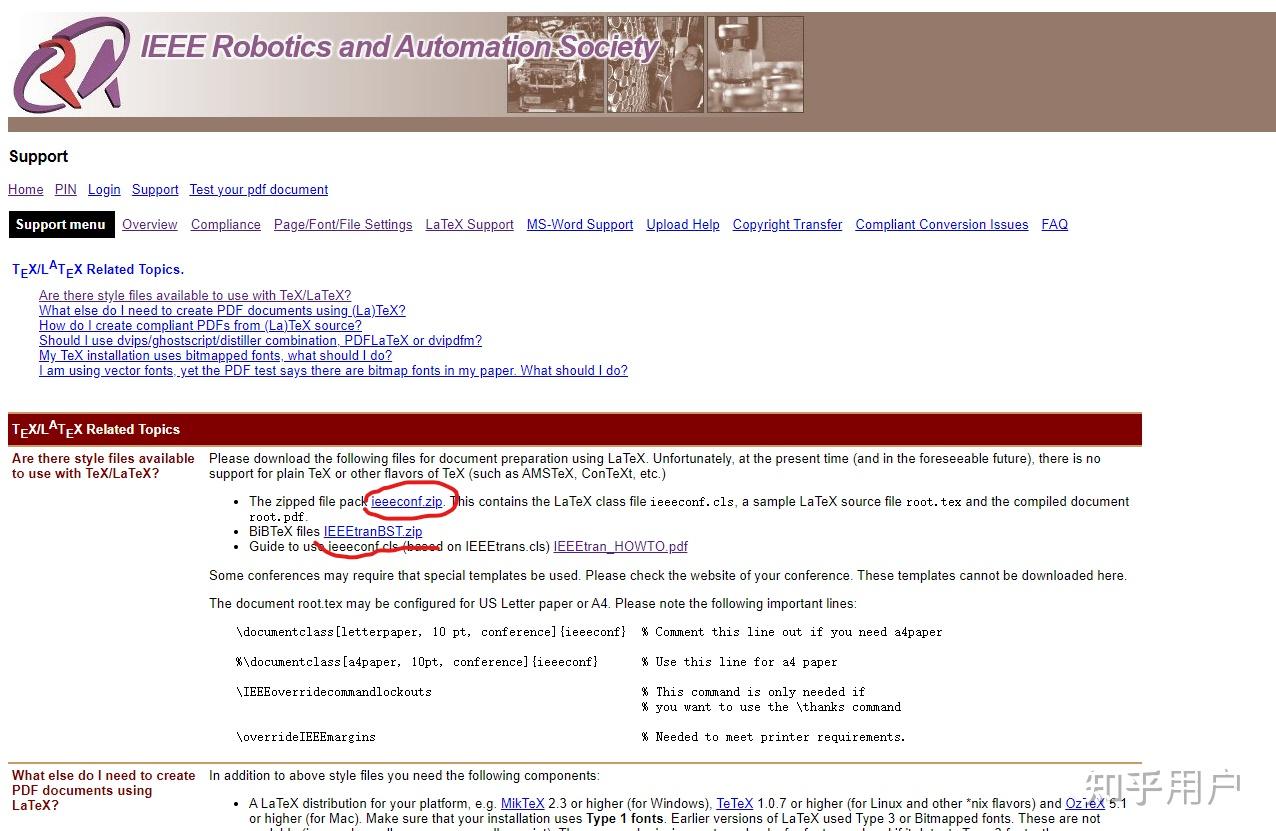Viewport: 1276px width, 831px height.
Task: Open the Overview menu item
Action: tap(150, 225)
